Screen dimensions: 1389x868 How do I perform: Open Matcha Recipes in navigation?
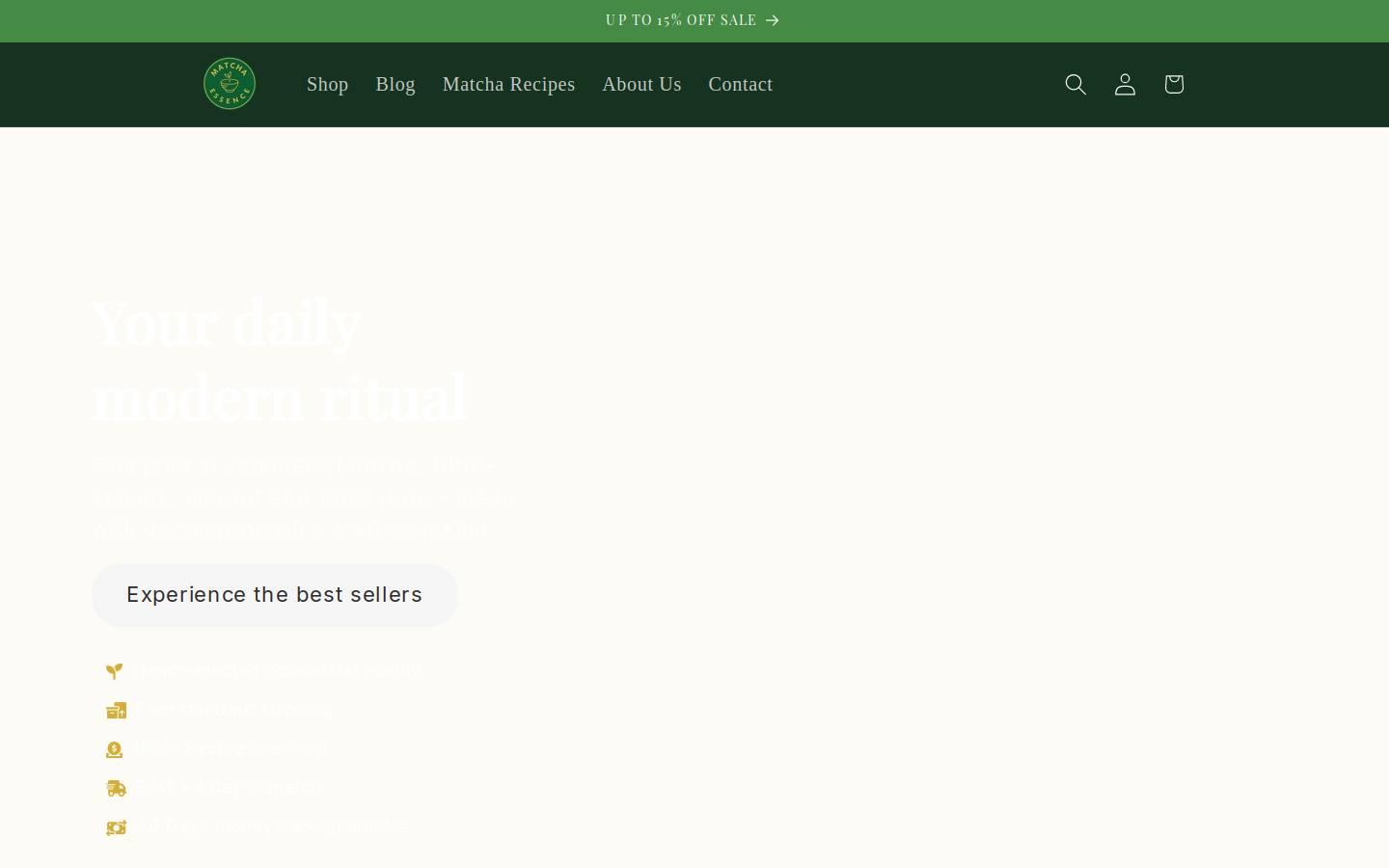point(508,85)
